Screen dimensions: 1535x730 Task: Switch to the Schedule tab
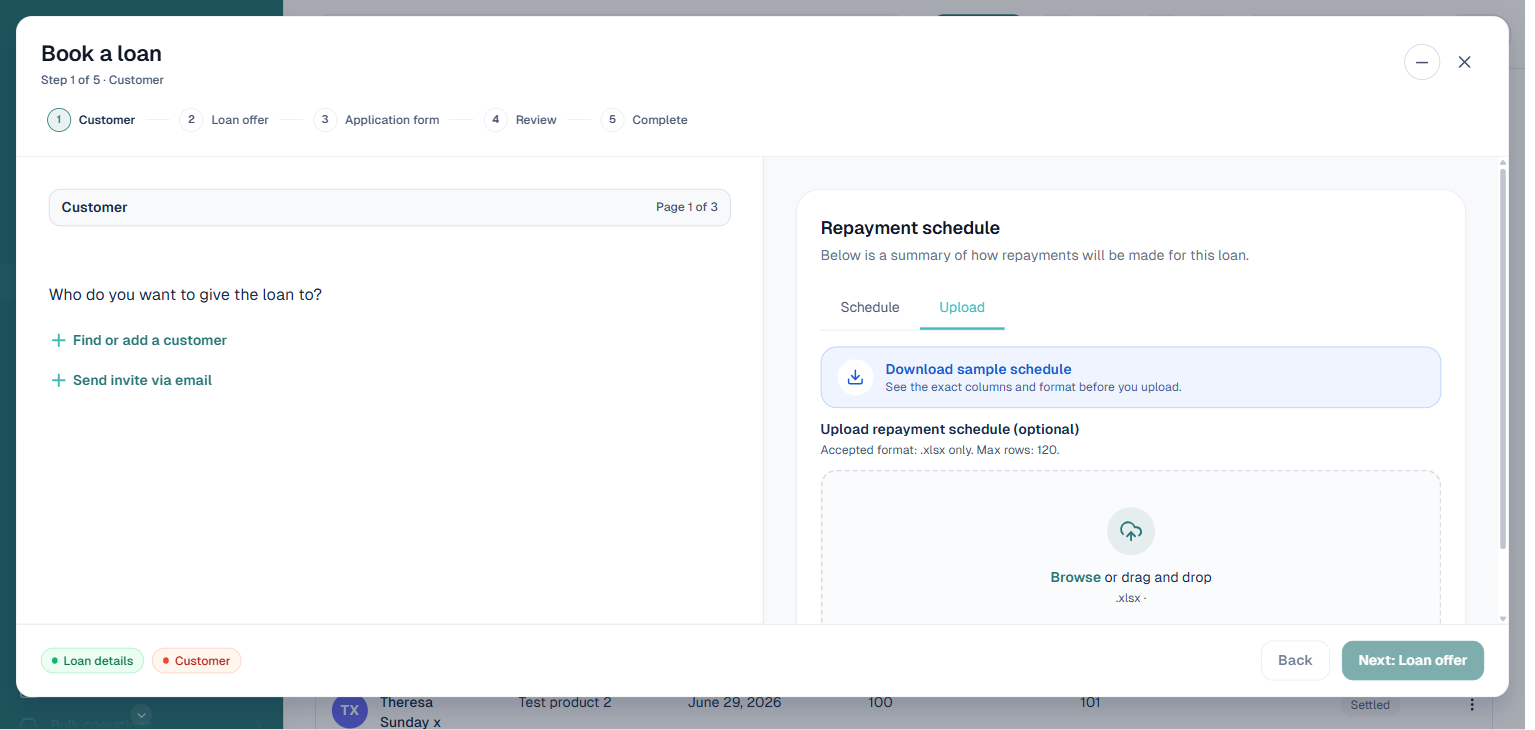[870, 307]
